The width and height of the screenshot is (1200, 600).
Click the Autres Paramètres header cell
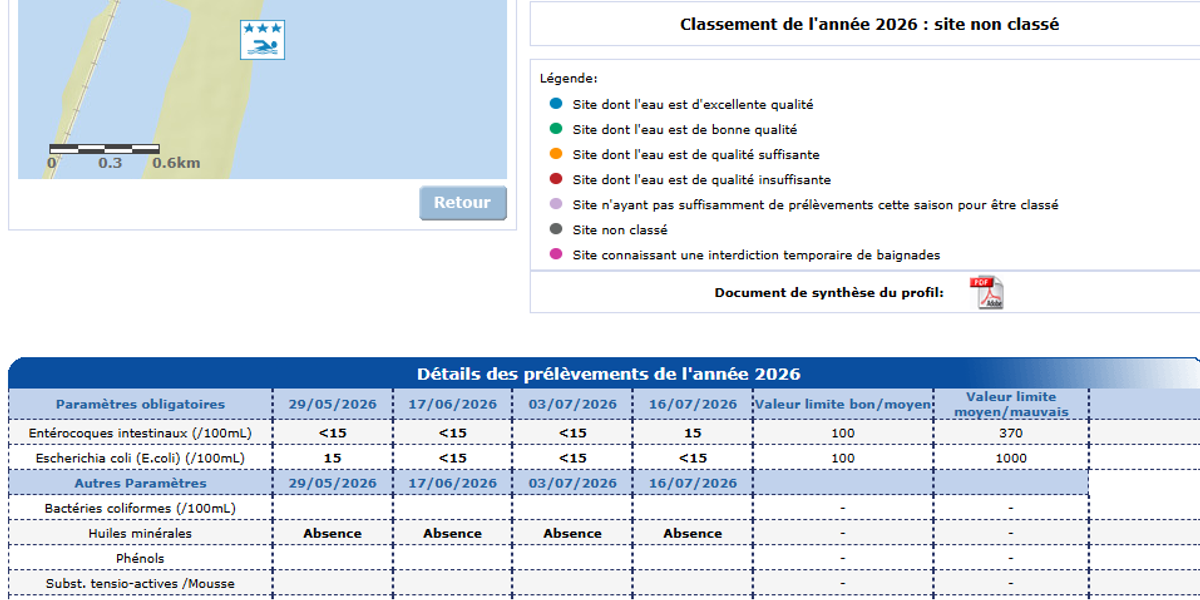click(x=140, y=483)
